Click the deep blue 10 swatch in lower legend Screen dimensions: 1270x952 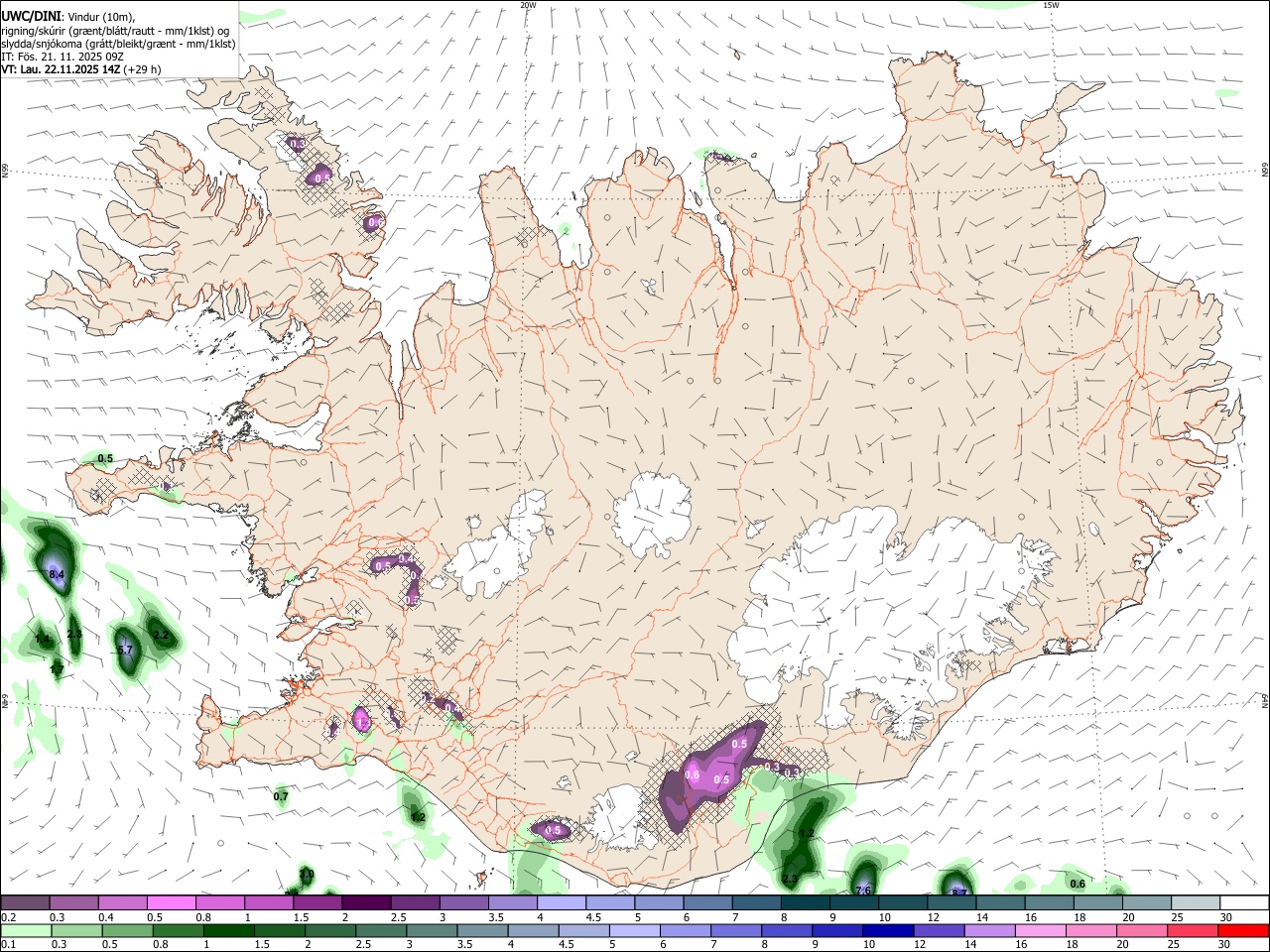click(887, 930)
